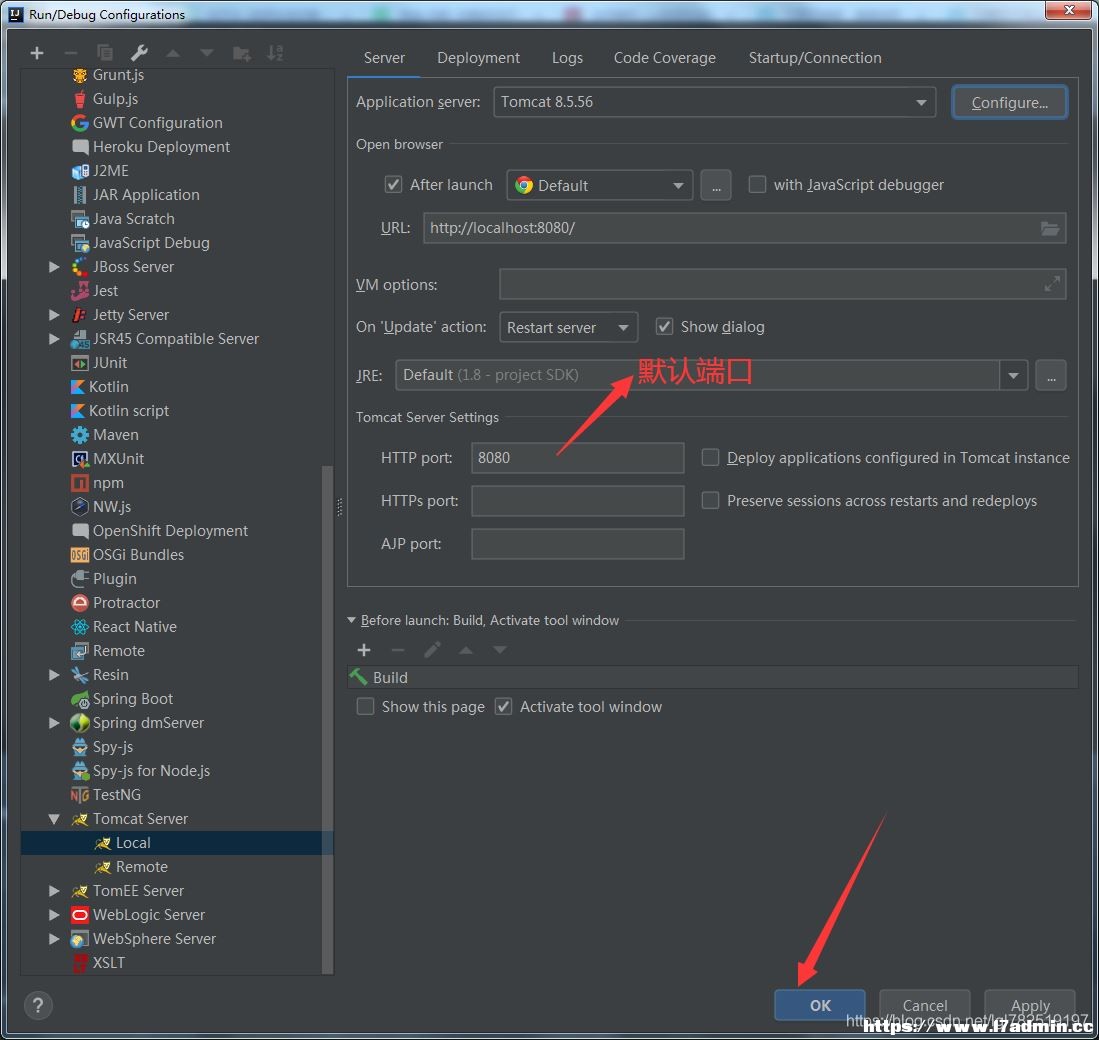Screen dimensions: 1099x1040
Task: Switch to the Logs tab
Action: [x=567, y=58]
